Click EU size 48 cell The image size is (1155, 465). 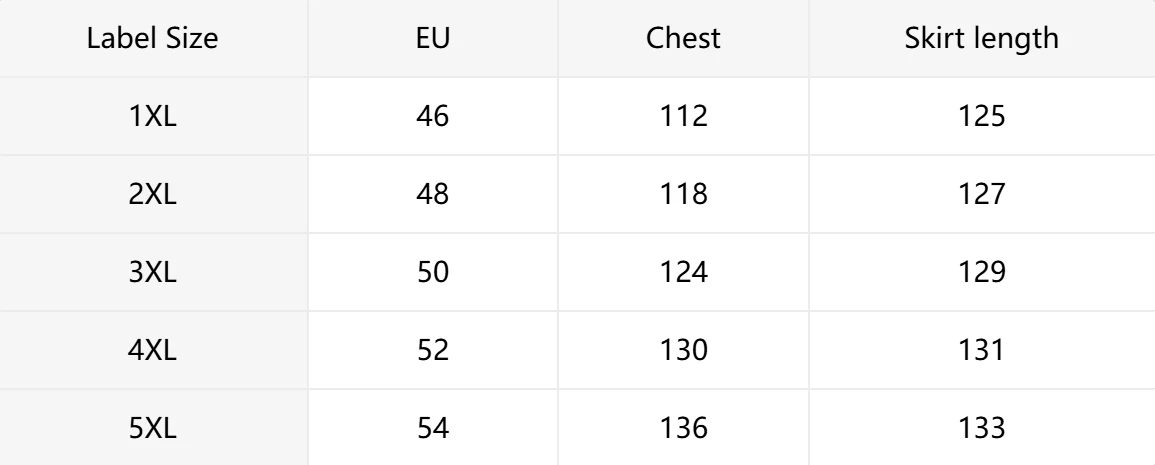click(x=432, y=194)
